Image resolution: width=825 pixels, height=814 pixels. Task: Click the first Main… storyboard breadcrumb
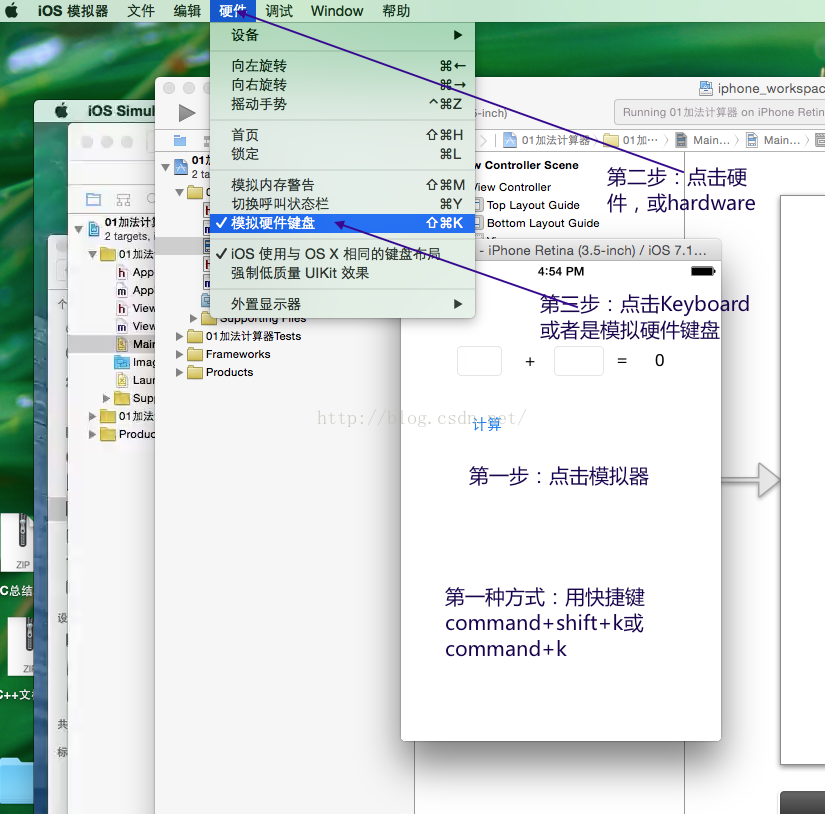click(x=703, y=140)
